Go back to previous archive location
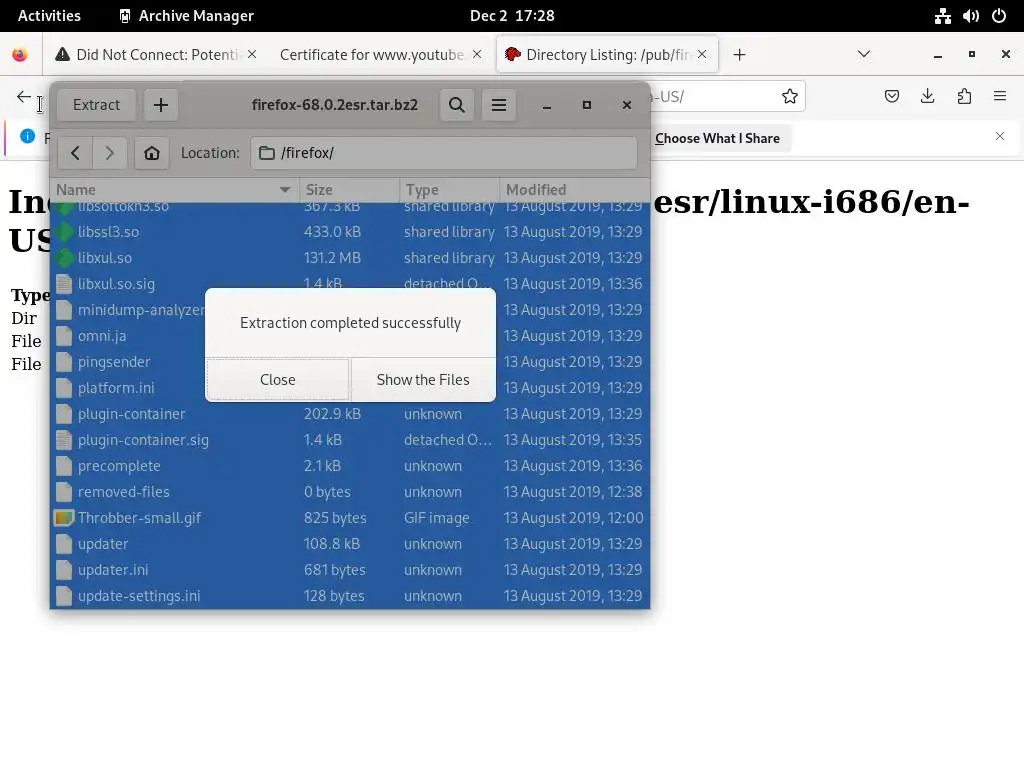 coord(75,153)
